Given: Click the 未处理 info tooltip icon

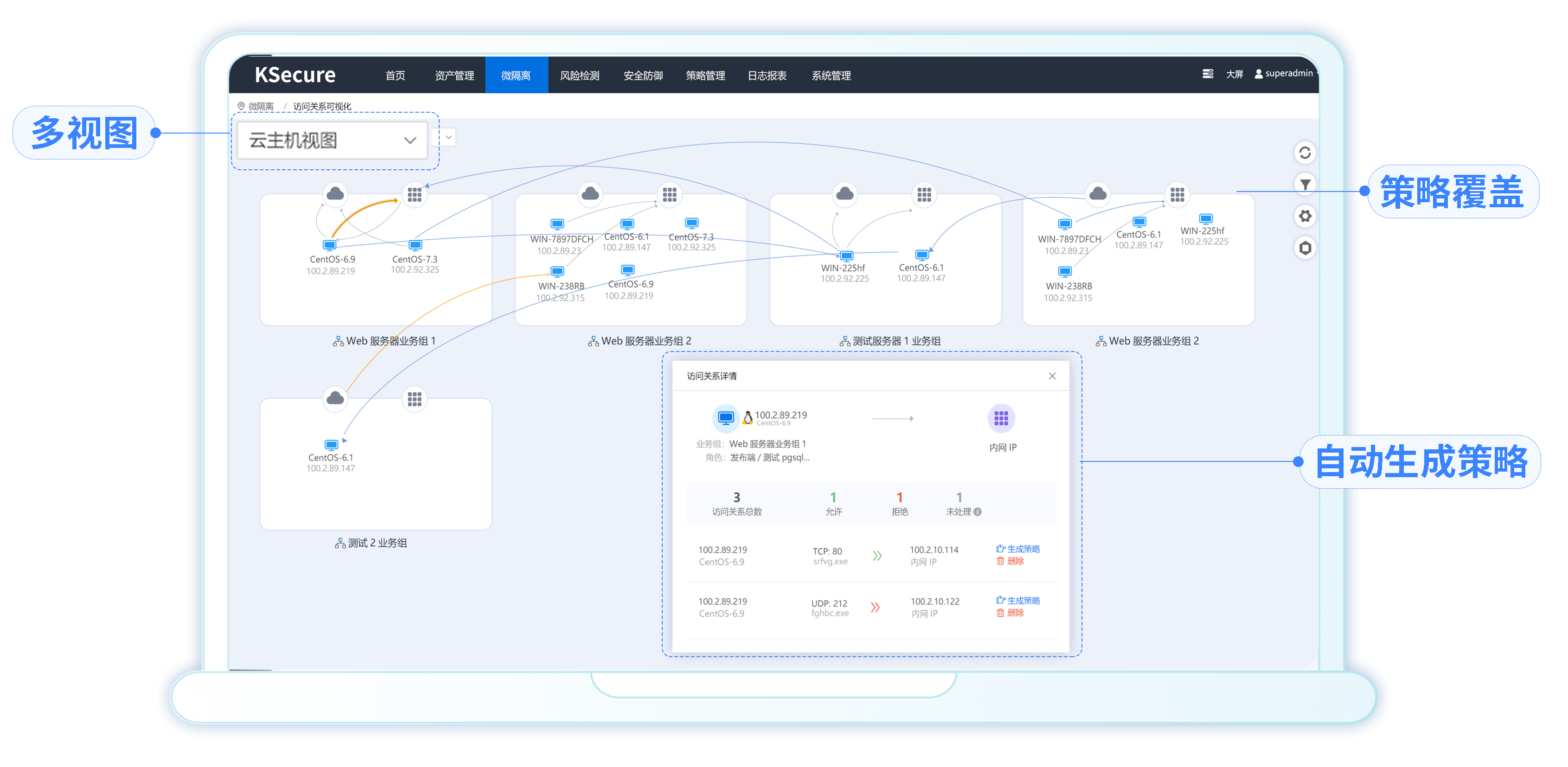Looking at the screenshot, I should point(978,512).
